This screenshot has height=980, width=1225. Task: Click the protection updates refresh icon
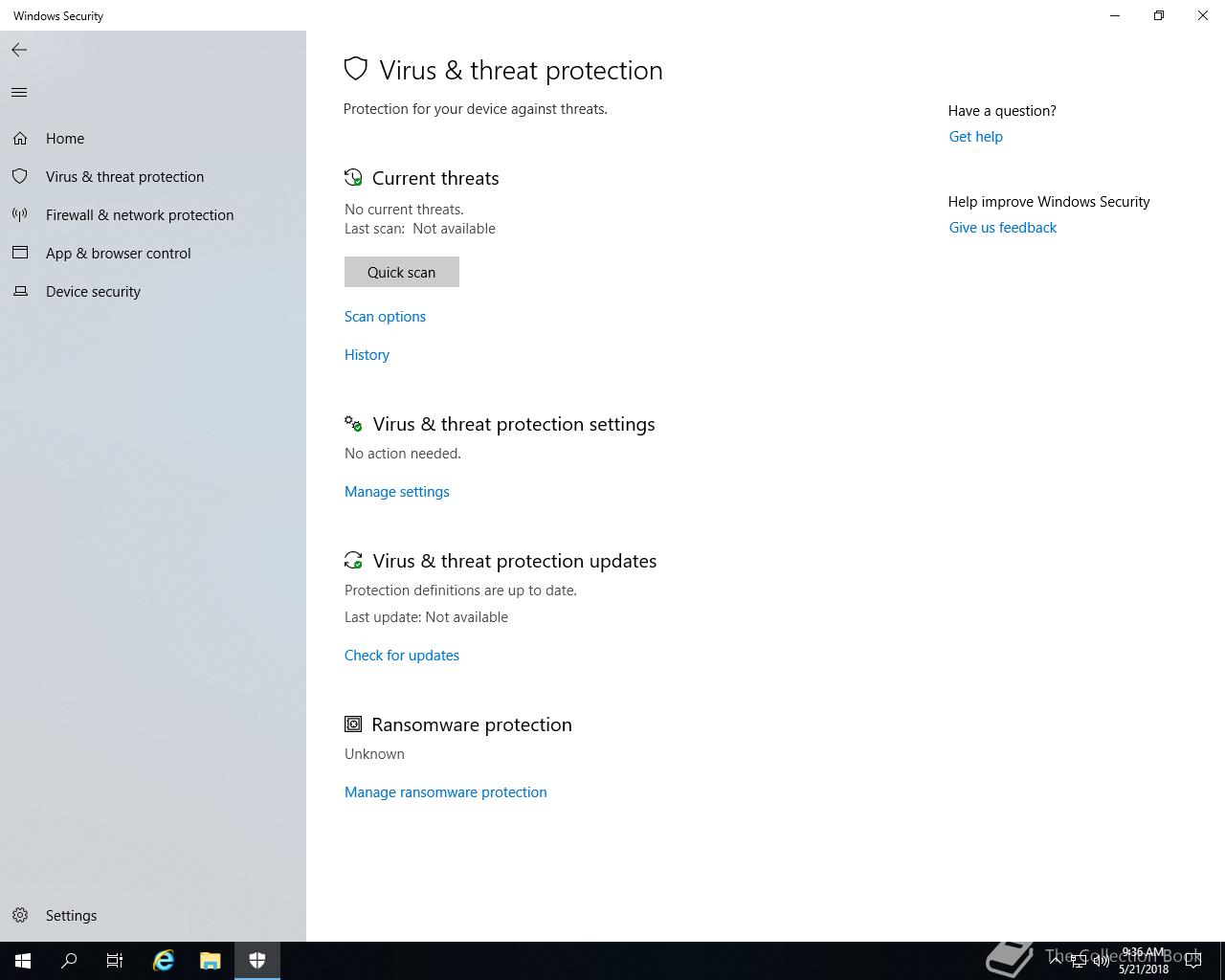pos(353,561)
